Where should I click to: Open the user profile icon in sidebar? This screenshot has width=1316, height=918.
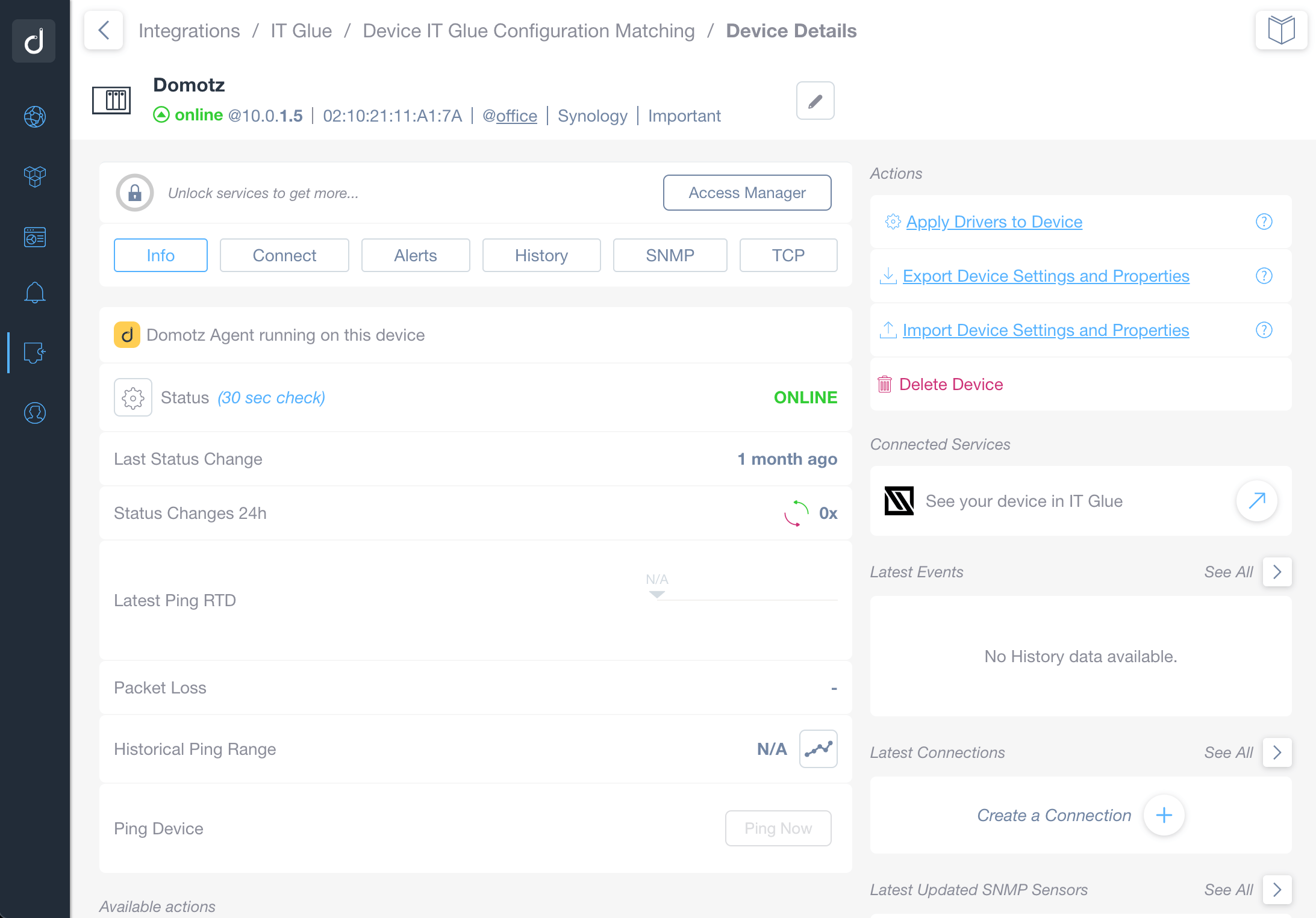coord(34,414)
